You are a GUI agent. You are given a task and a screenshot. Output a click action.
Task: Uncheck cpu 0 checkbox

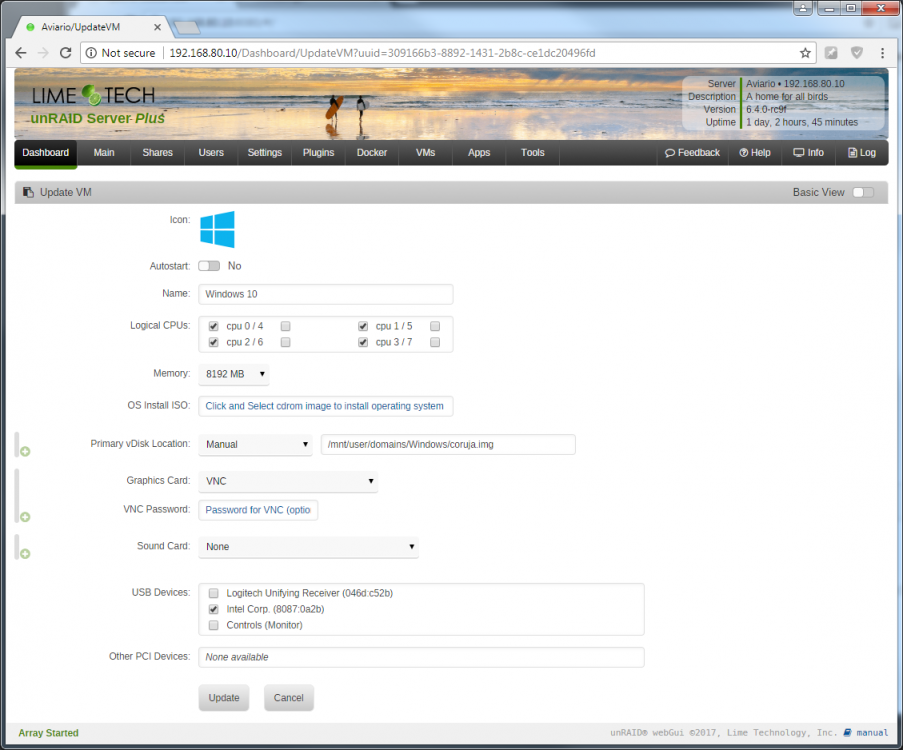tap(214, 326)
